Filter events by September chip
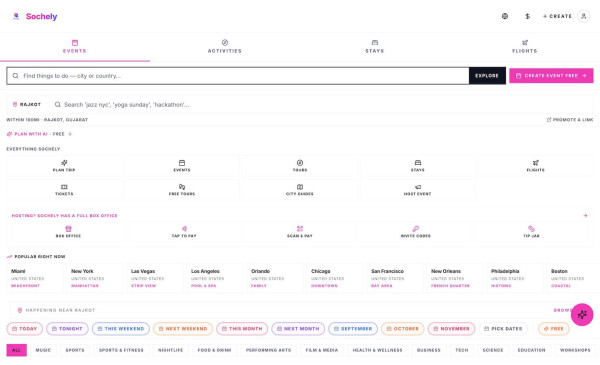600x365 pixels. coord(353,329)
